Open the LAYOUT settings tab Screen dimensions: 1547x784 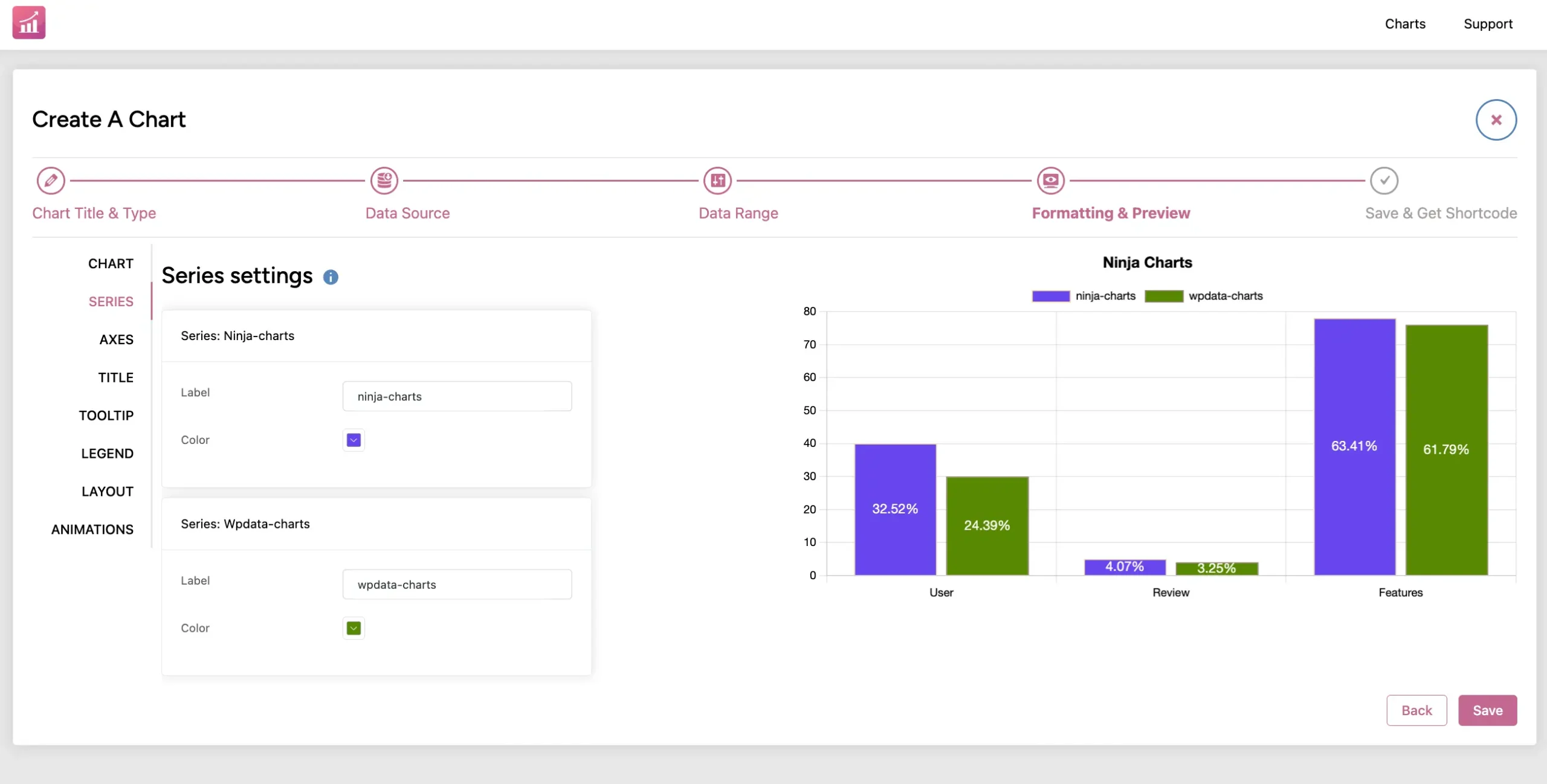point(108,492)
